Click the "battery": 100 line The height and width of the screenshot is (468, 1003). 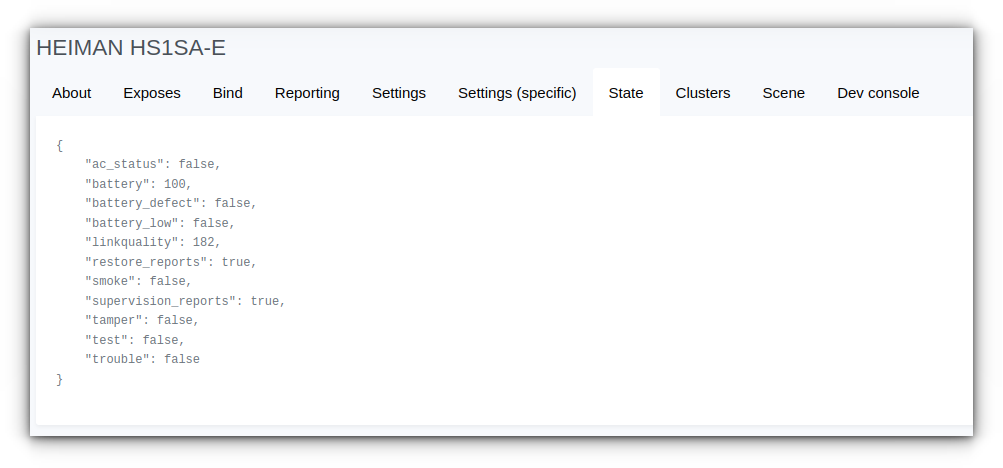[138, 184]
